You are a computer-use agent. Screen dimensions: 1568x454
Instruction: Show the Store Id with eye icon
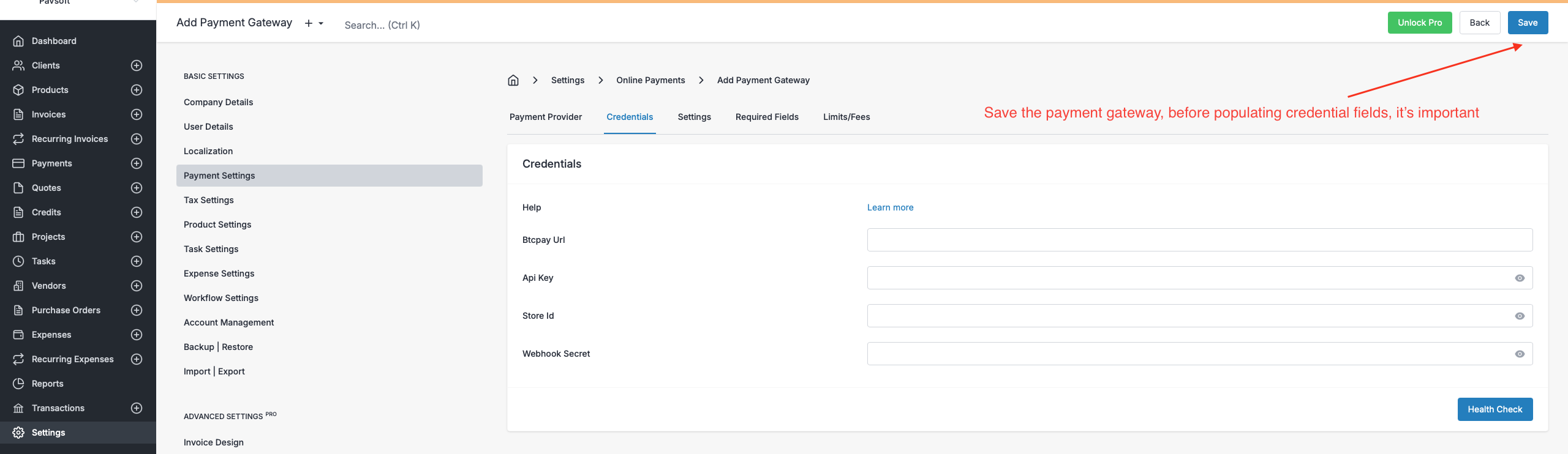(1520, 316)
